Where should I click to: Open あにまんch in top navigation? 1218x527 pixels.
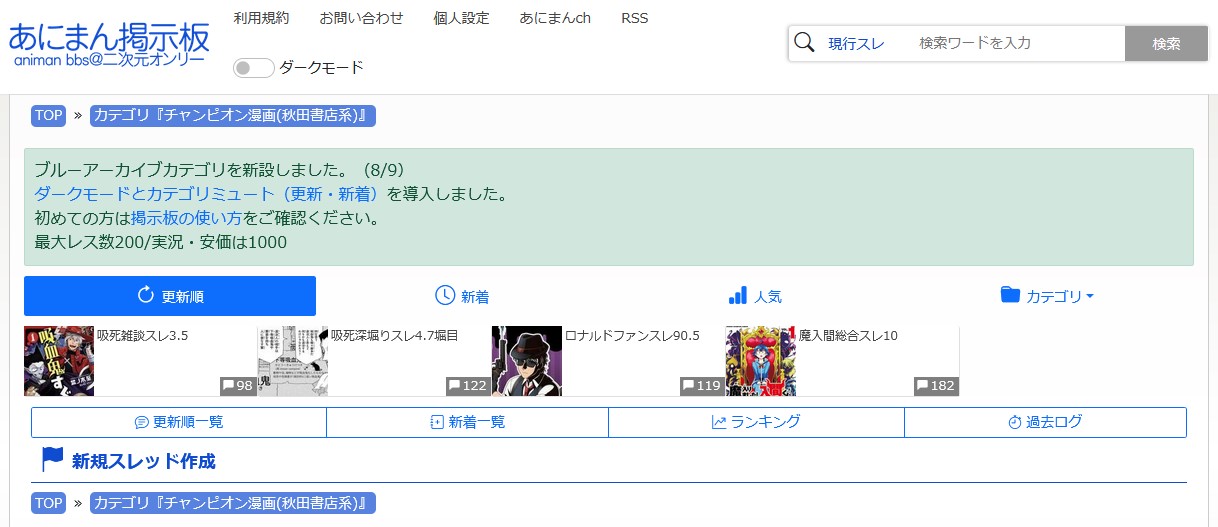tap(555, 18)
